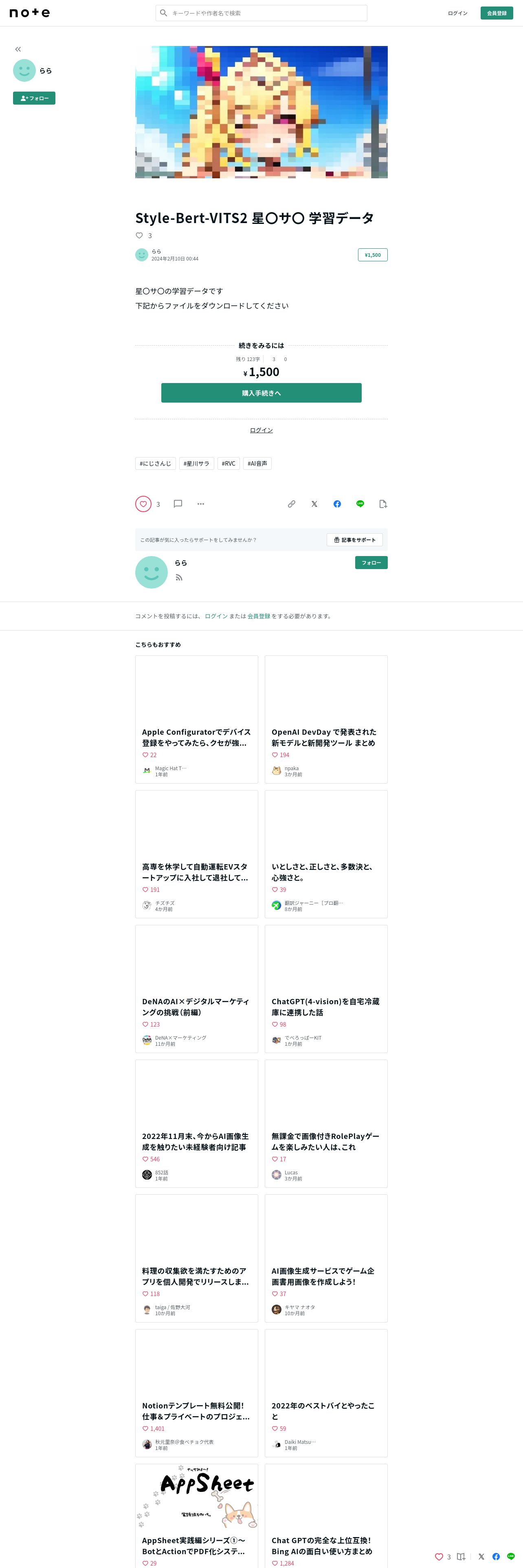Open DeNAのAI×デジタルマーケティング article

click(197, 989)
